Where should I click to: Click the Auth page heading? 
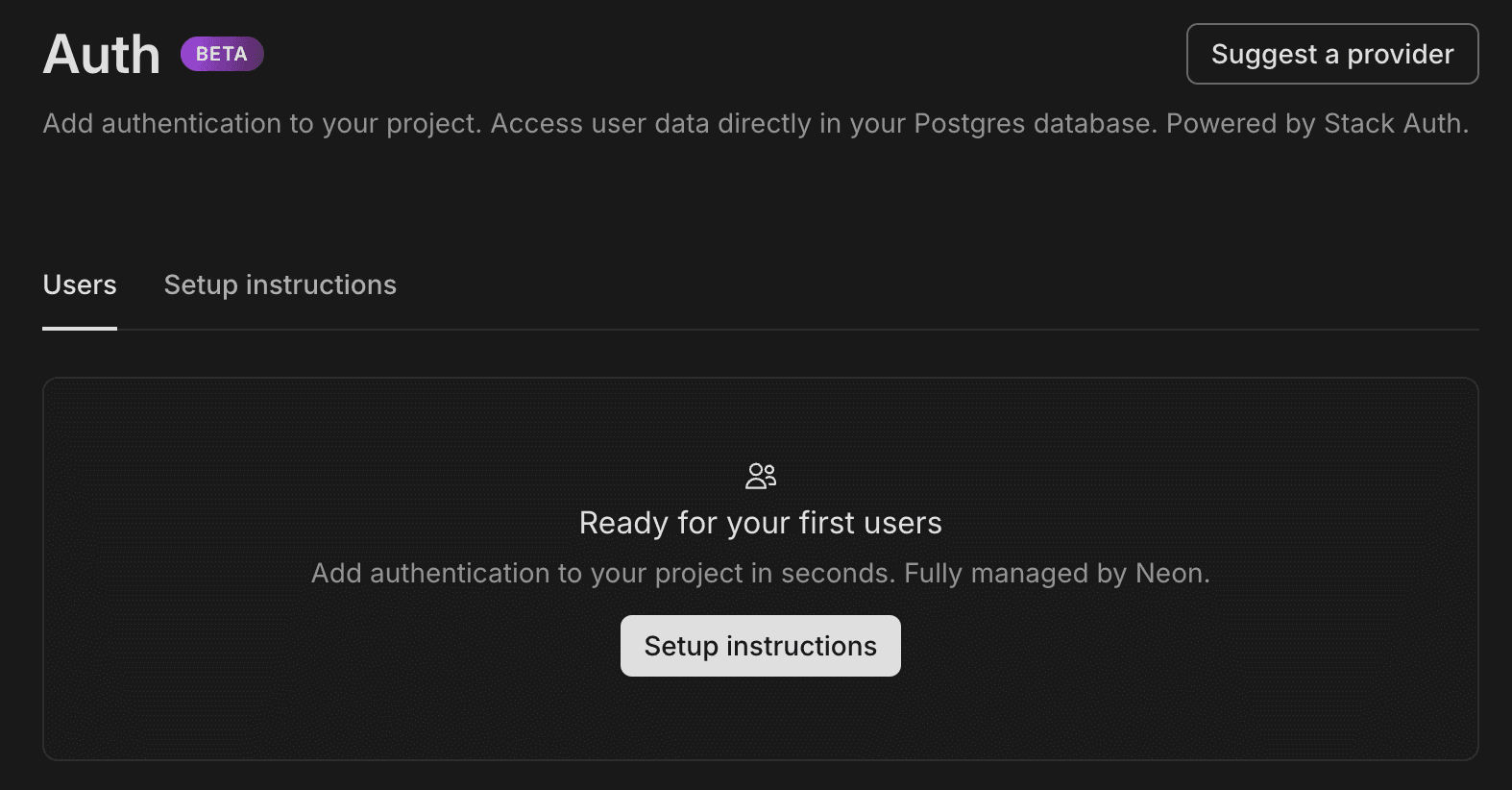[x=102, y=55]
